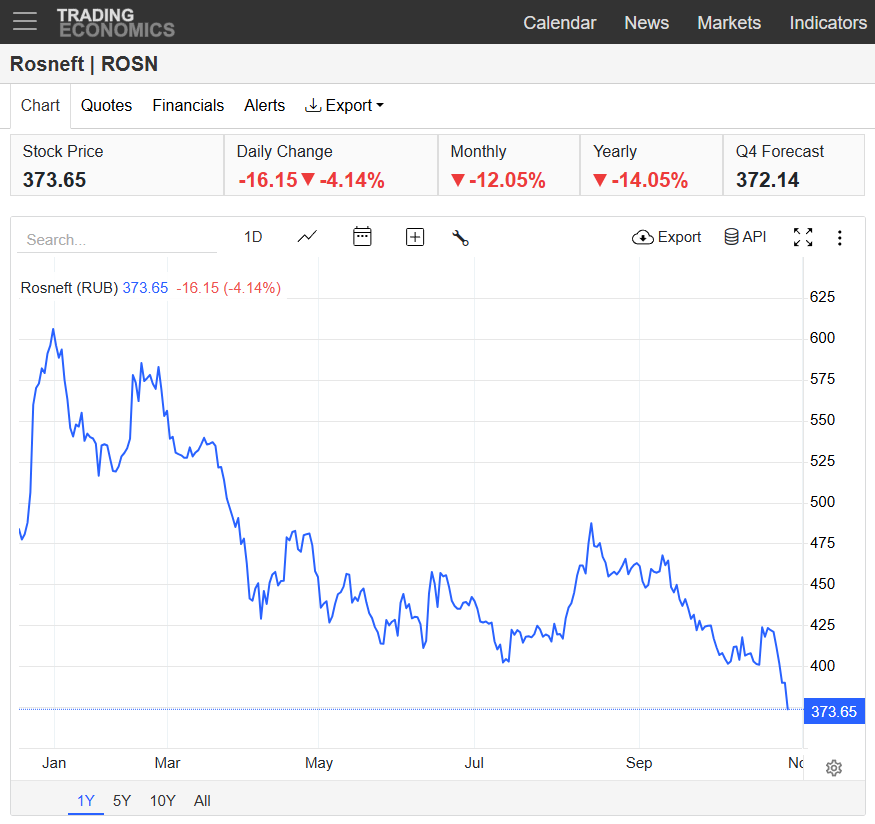The height and width of the screenshot is (824, 875).
Task: Click the Trading Economics logo
Action: click(x=116, y=23)
